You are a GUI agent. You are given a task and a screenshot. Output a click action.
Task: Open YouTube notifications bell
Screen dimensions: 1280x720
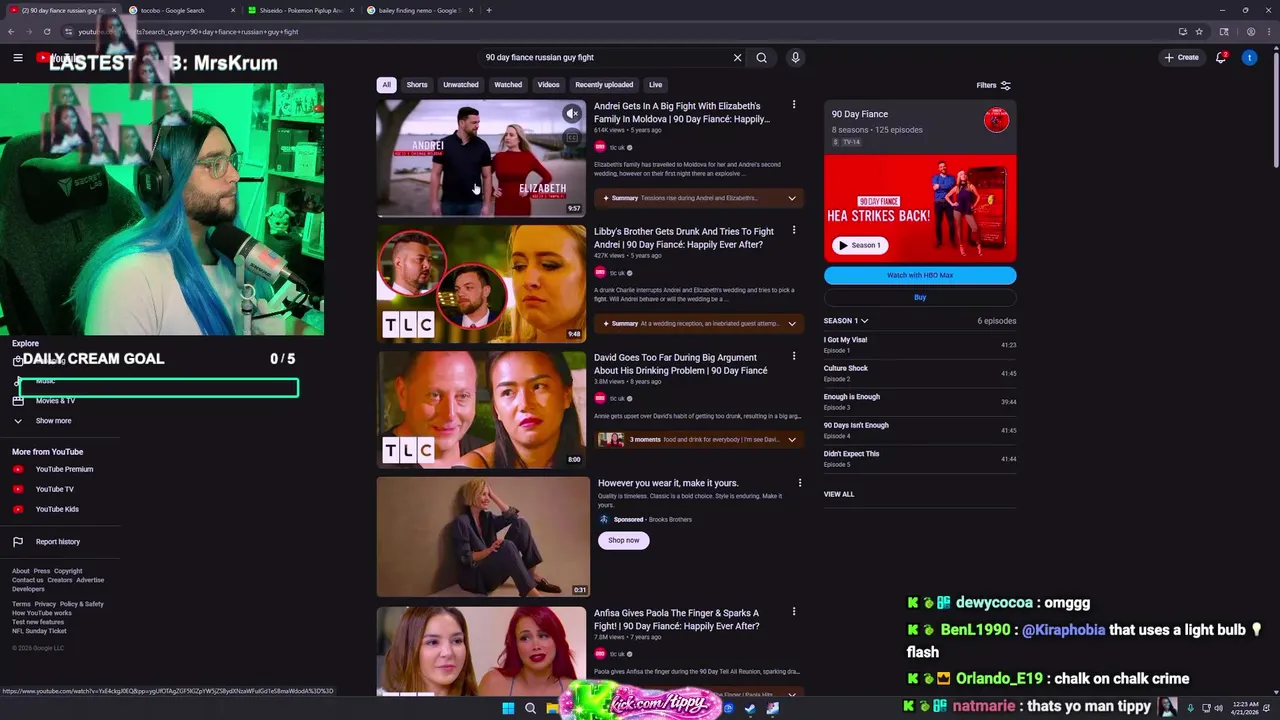point(1221,58)
